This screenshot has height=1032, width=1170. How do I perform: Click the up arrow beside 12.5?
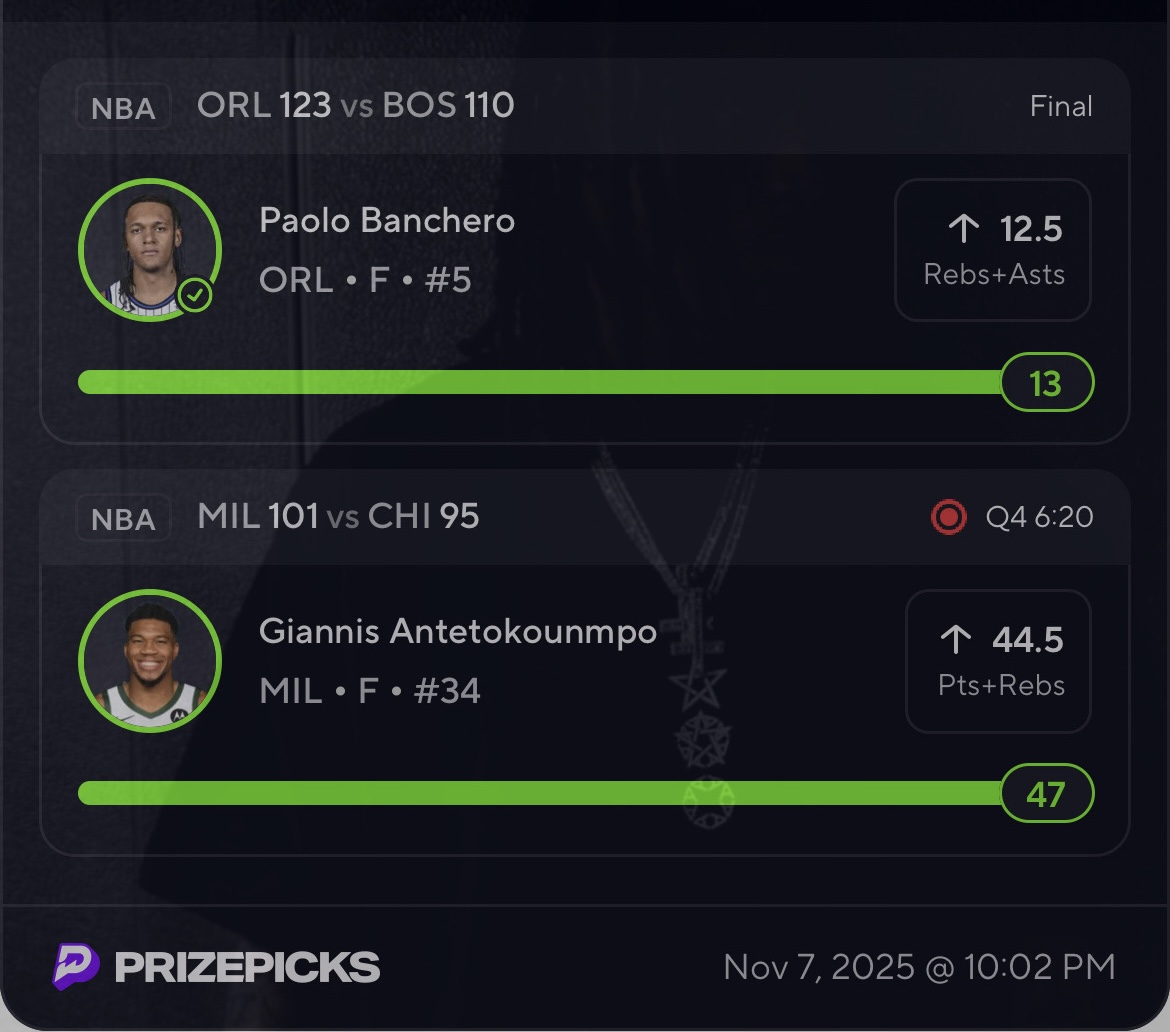(x=963, y=229)
